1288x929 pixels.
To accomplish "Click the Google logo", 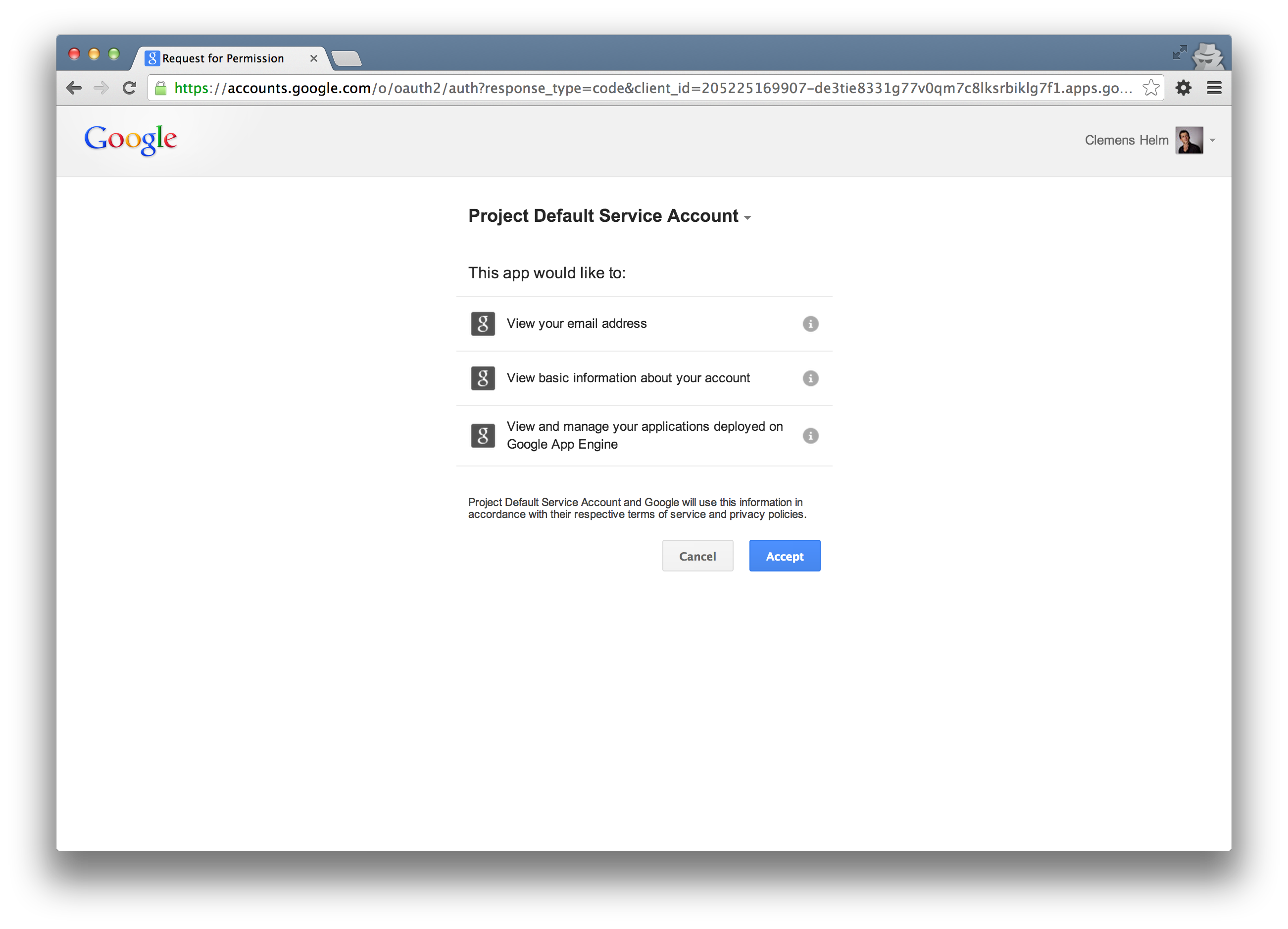I will [x=131, y=139].
